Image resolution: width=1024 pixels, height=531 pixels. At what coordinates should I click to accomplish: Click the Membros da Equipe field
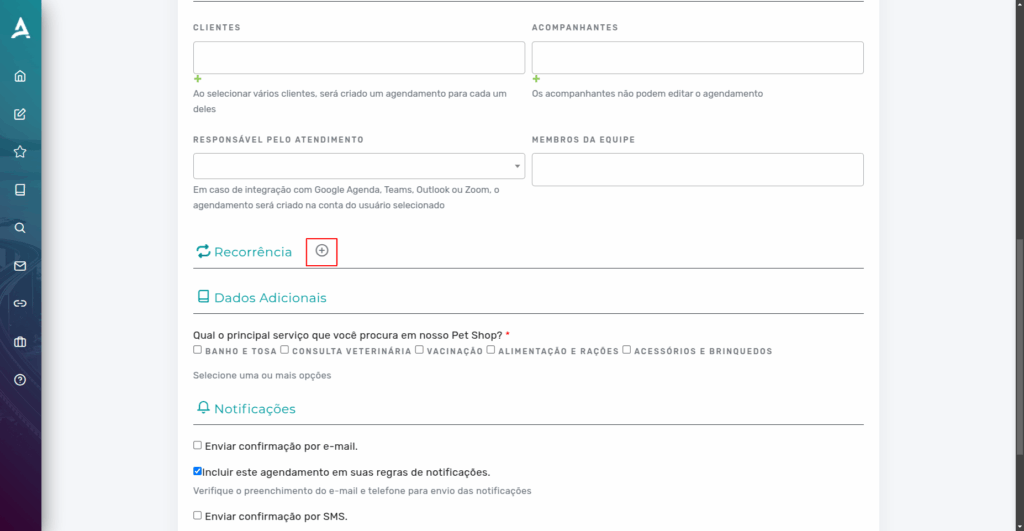697,170
